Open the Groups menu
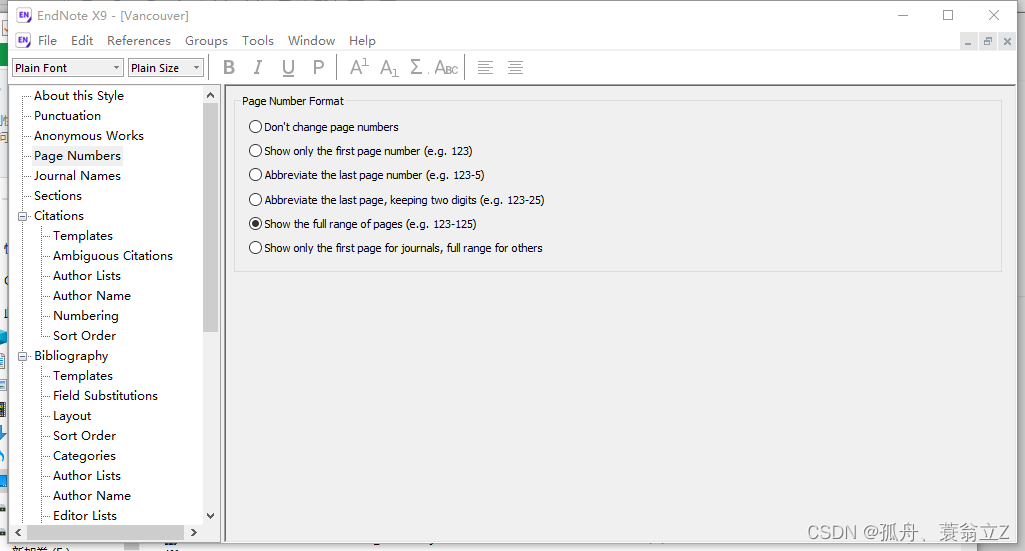The height and width of the screenshot is (551, 1025). coord(206,41)
